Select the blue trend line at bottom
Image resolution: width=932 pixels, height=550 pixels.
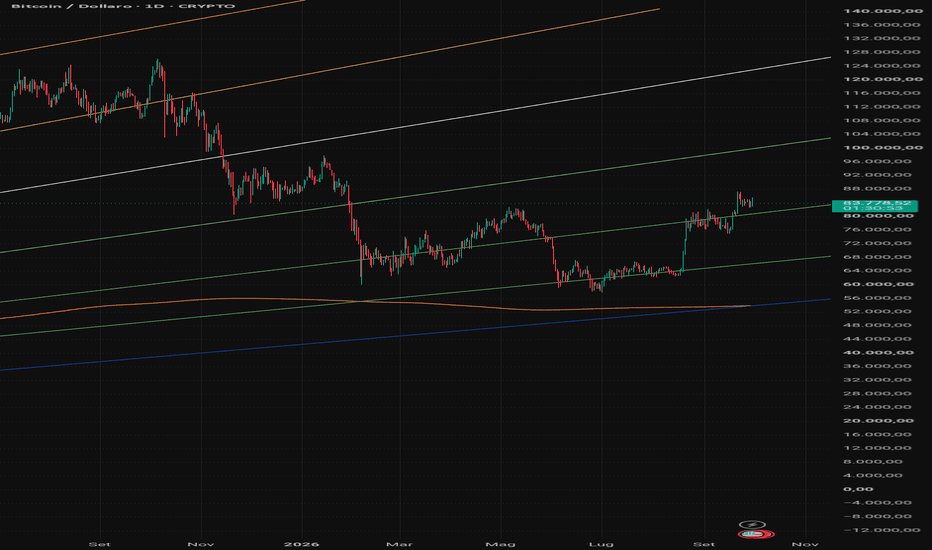[416, 335]
